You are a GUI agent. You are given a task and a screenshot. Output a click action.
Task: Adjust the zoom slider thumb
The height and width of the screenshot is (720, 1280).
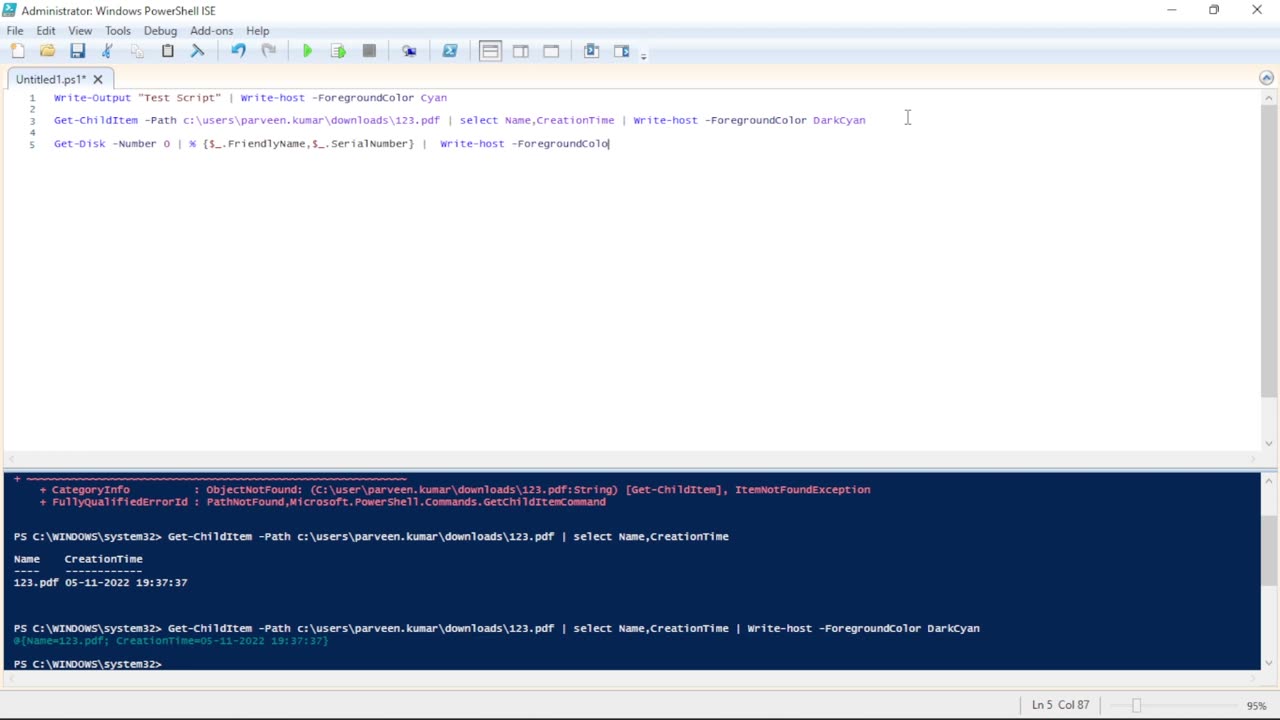1136,705
